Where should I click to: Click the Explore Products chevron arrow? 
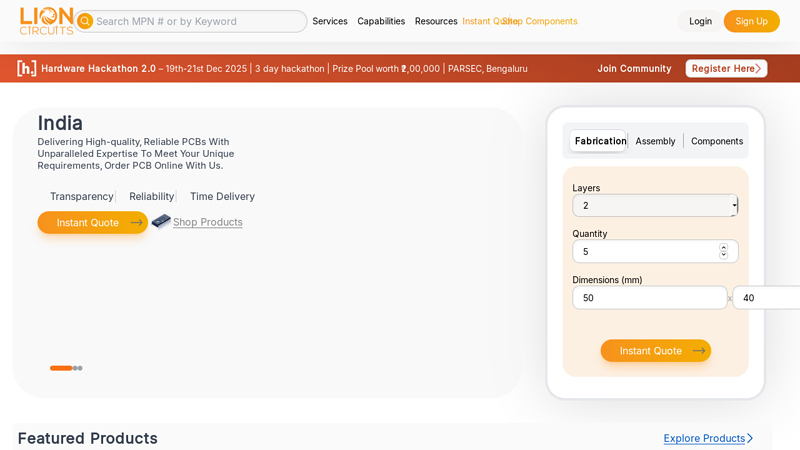click(x=750, y=438)
